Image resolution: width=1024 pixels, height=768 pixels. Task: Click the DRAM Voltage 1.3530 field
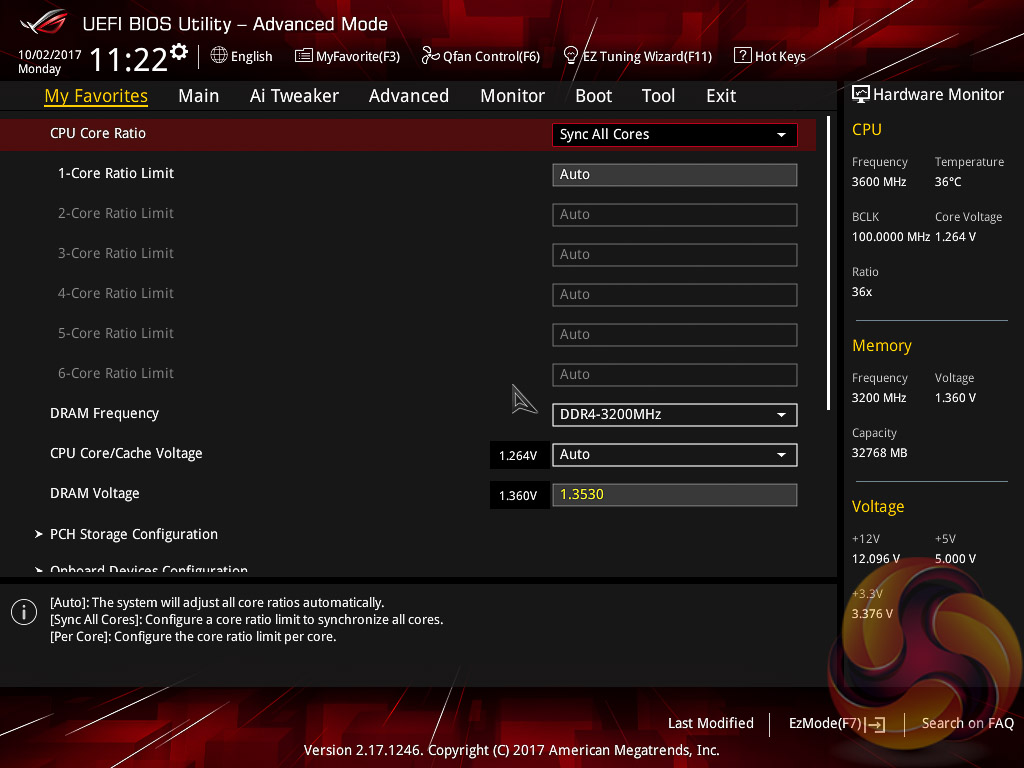pos(675,494)
